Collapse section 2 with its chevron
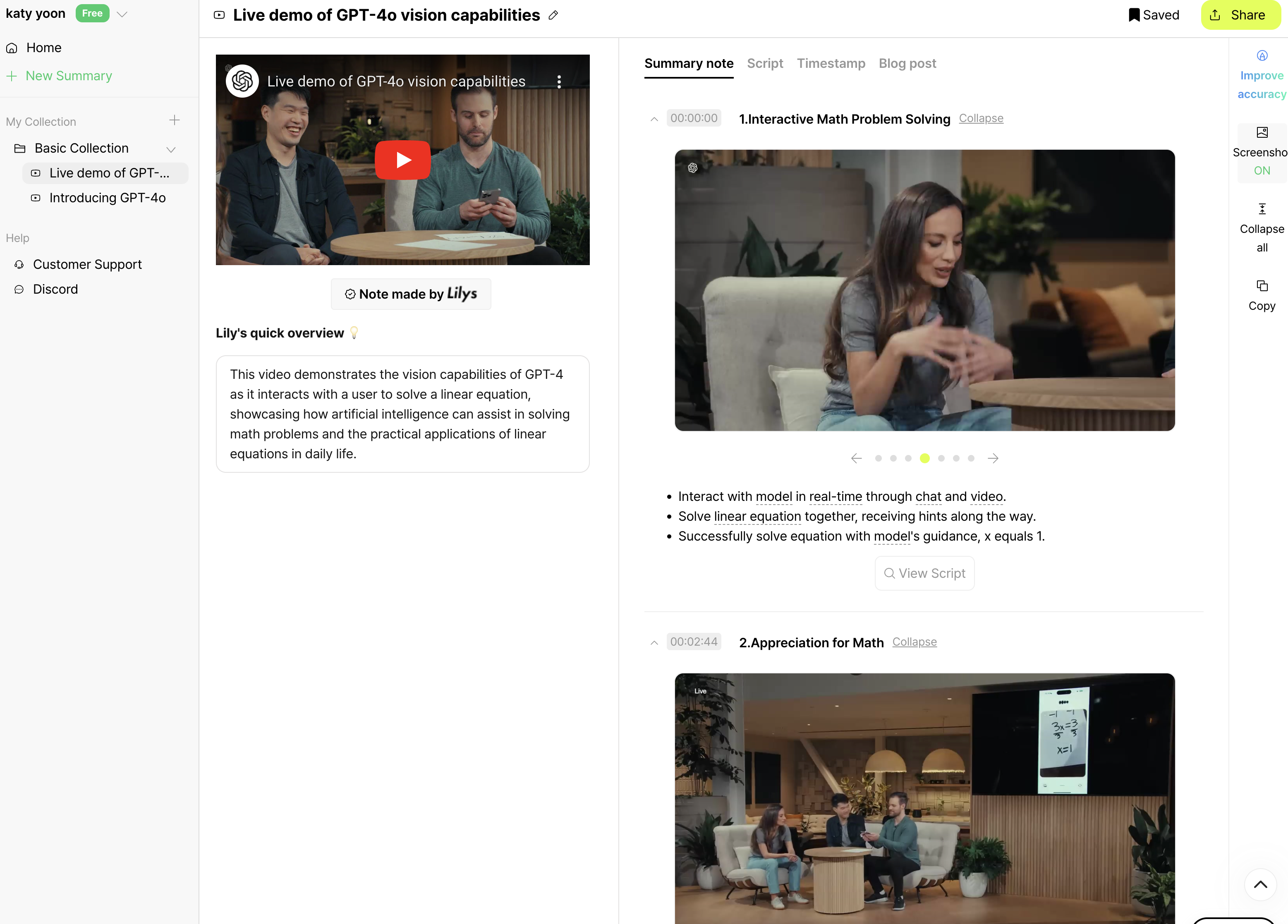The image size is (1288, 924). pos(654,642)
